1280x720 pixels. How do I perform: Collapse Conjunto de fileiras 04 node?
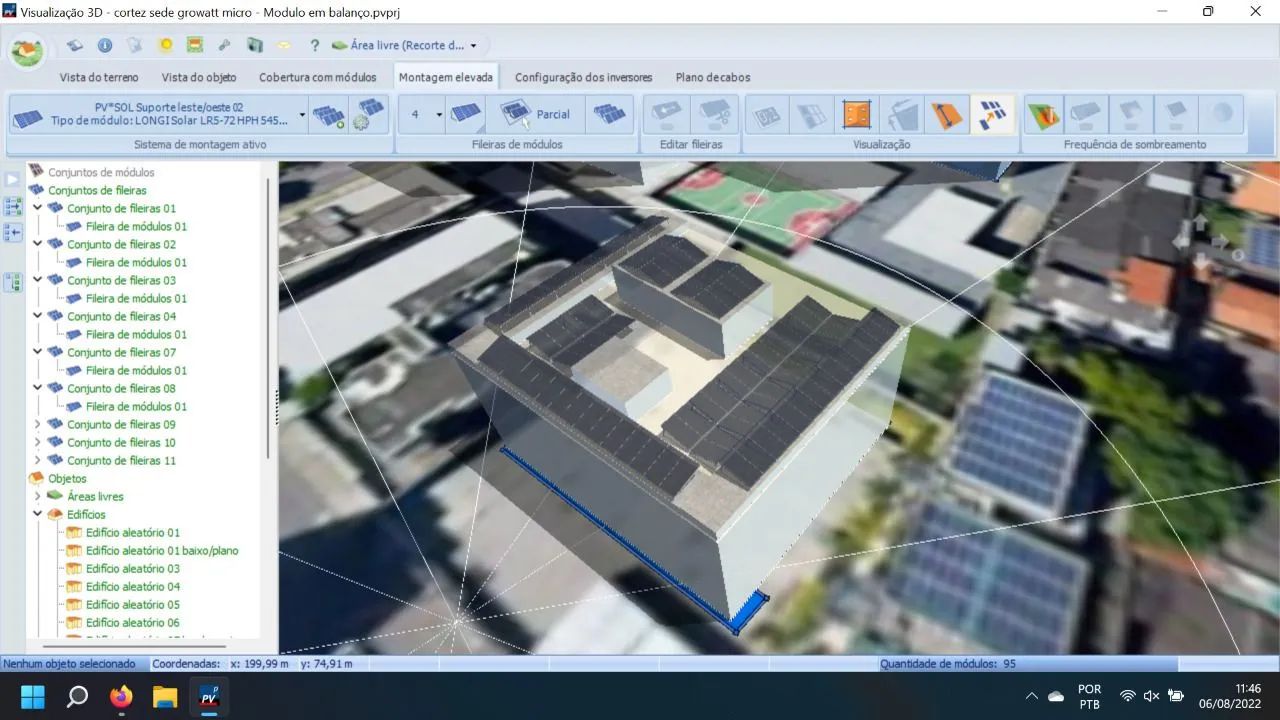point(37,316)
